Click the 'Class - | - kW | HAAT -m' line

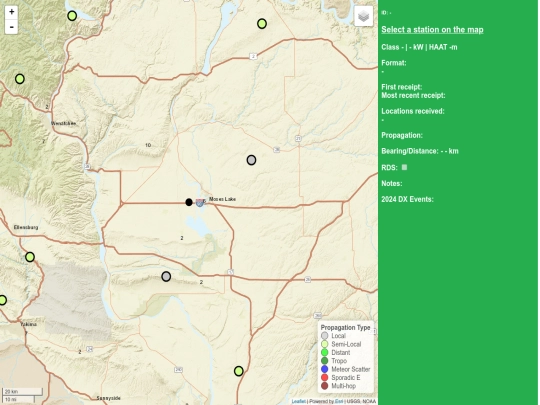(419, 47)
